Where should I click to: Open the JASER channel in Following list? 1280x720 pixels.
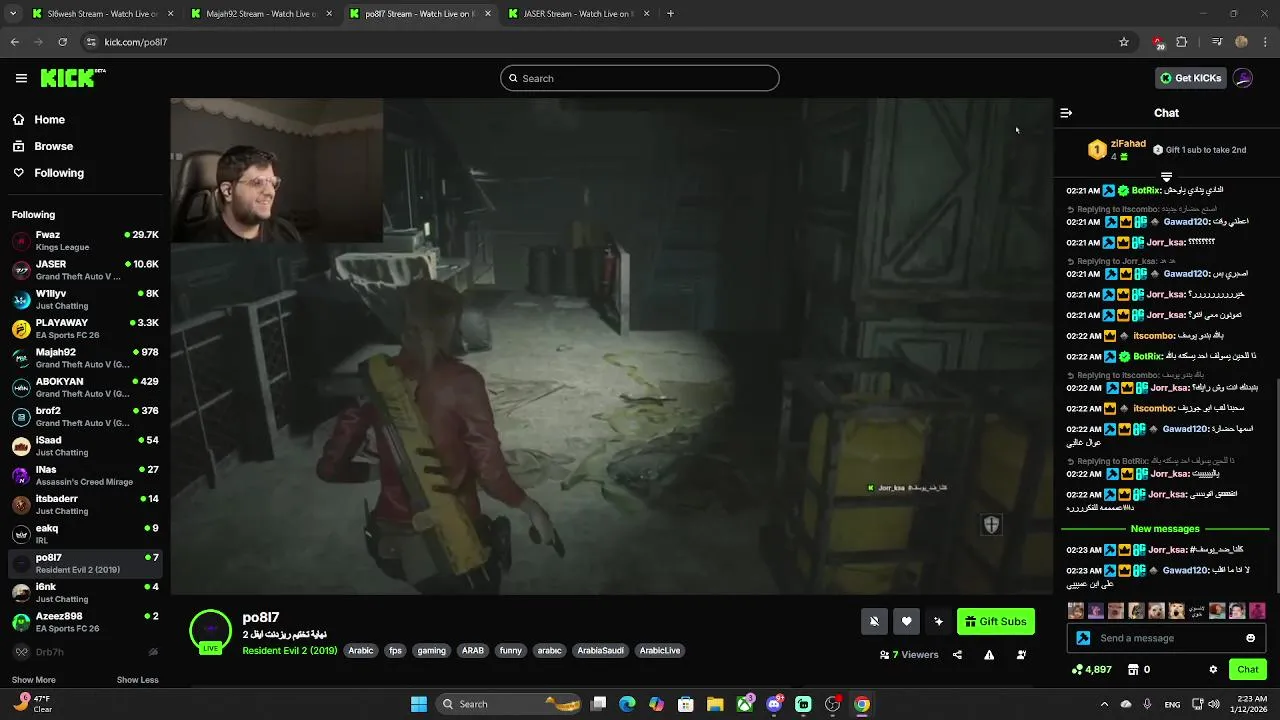coord(84,270)
